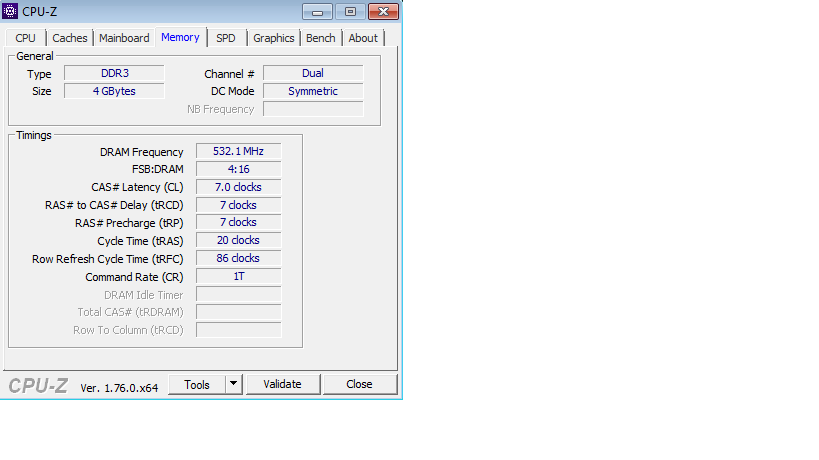This screenshot has width=819, height=460.
Task: Select FSB:DRAM ratio value 4:16
Action: (x=239, y=169)
